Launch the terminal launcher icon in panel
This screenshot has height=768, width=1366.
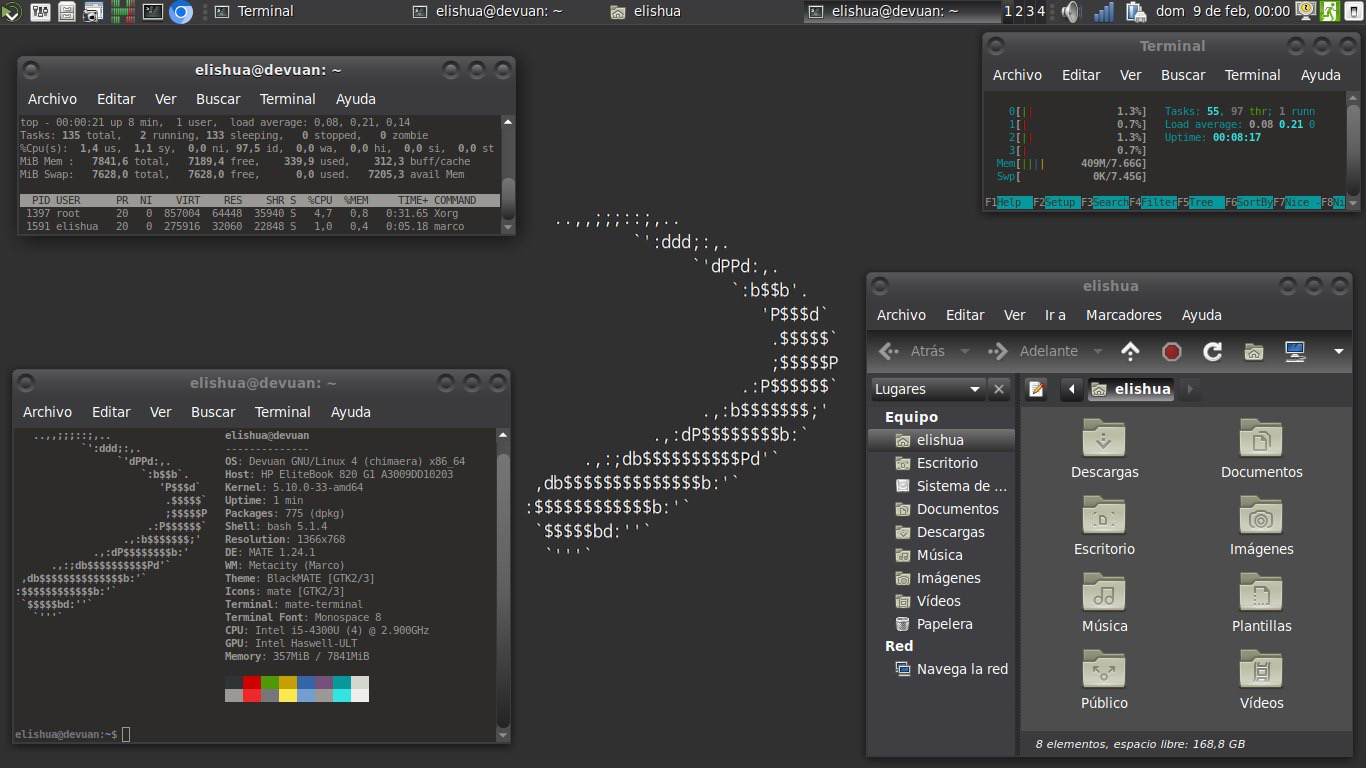click(153, 12)
